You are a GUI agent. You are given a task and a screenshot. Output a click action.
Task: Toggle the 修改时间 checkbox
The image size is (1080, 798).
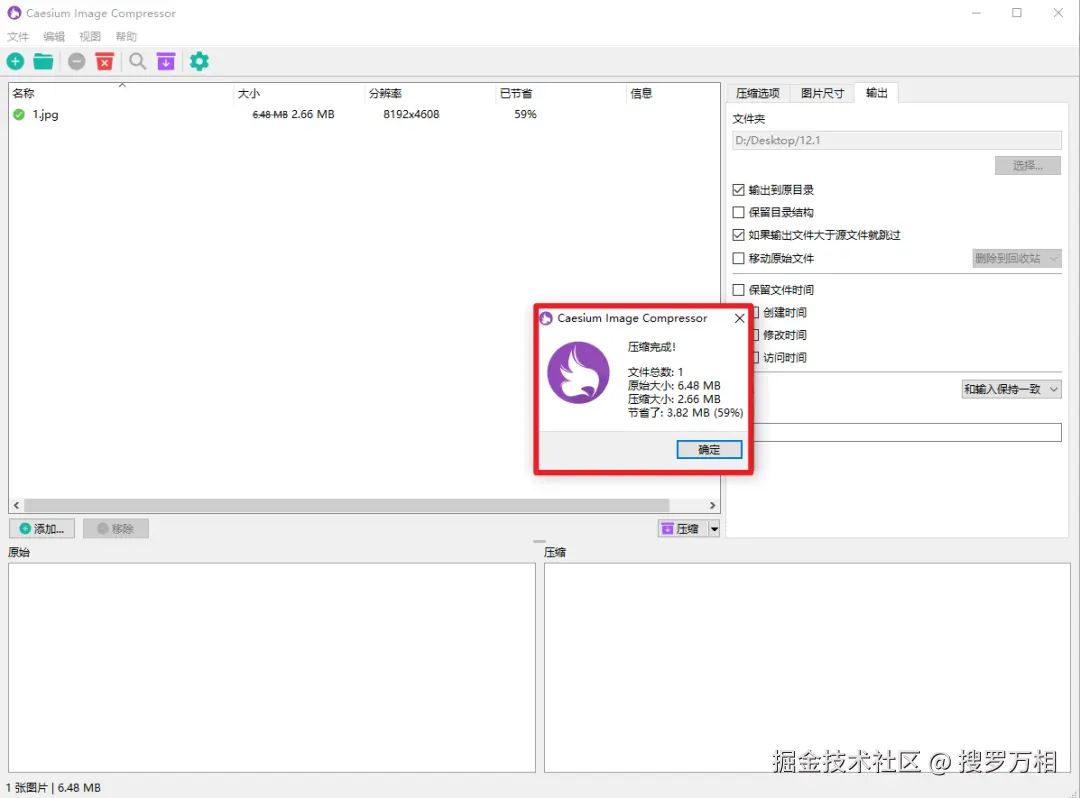[x=755, y=335]
